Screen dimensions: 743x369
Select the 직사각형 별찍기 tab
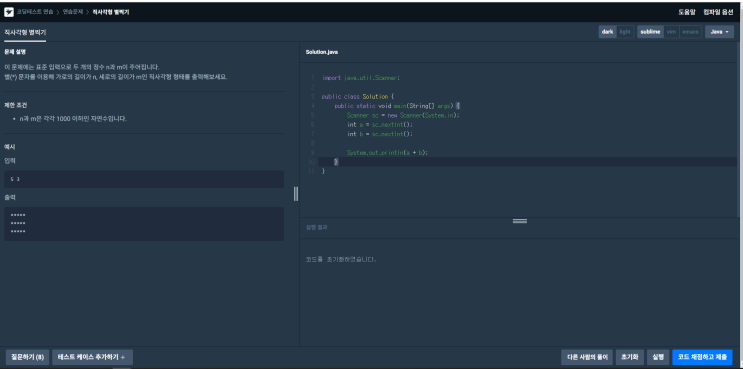click(25, 32)
